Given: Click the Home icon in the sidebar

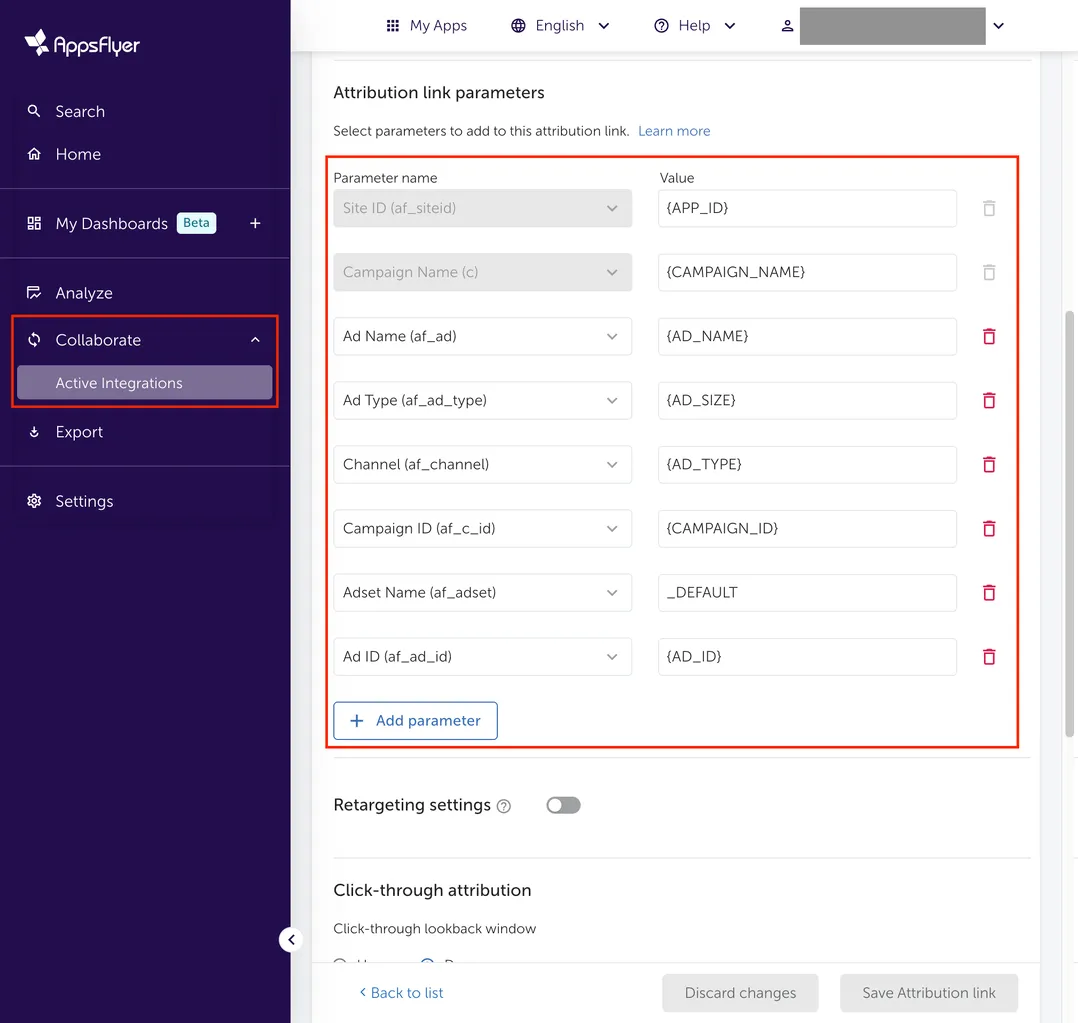Looking at the screenshot, I should point(34,154).
